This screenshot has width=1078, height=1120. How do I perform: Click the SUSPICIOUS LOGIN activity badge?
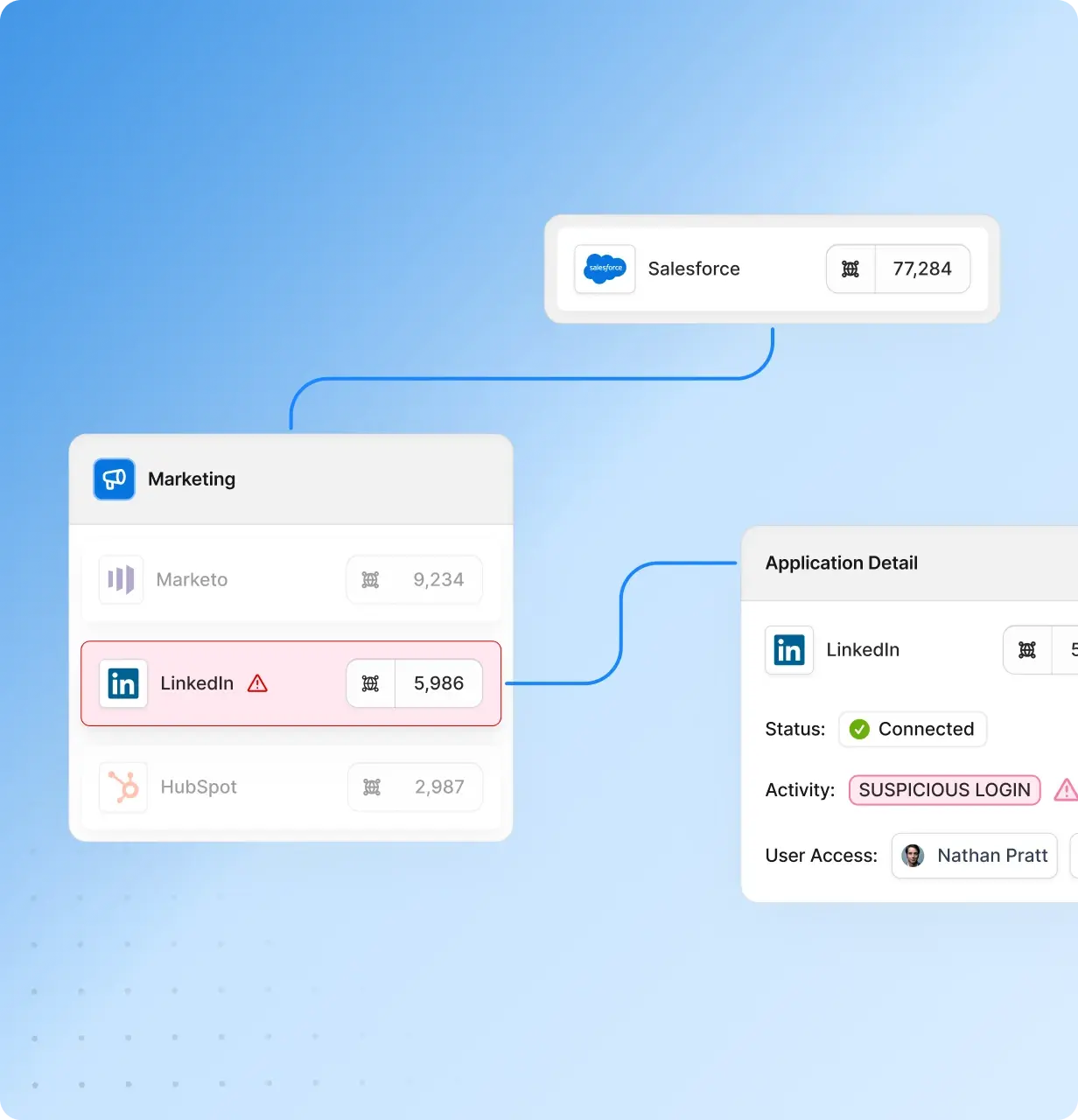[944, 789]
